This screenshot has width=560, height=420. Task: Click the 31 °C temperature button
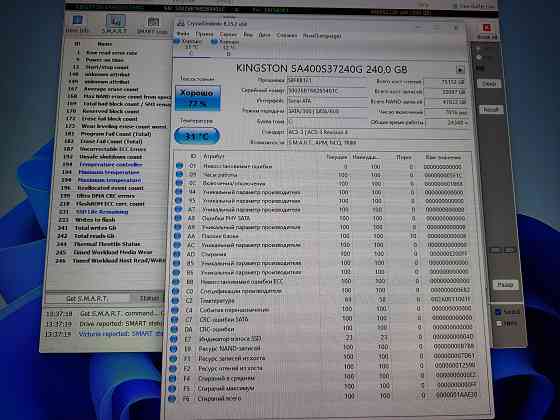click(196, 136)
